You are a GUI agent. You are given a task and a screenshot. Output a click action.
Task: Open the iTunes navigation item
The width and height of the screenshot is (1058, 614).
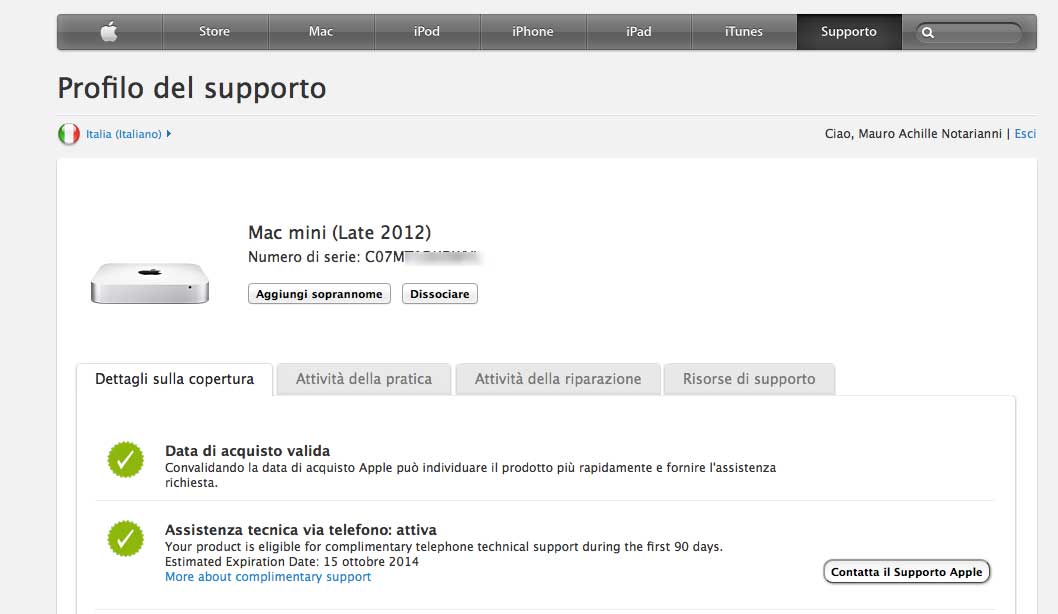coord(744,32)
